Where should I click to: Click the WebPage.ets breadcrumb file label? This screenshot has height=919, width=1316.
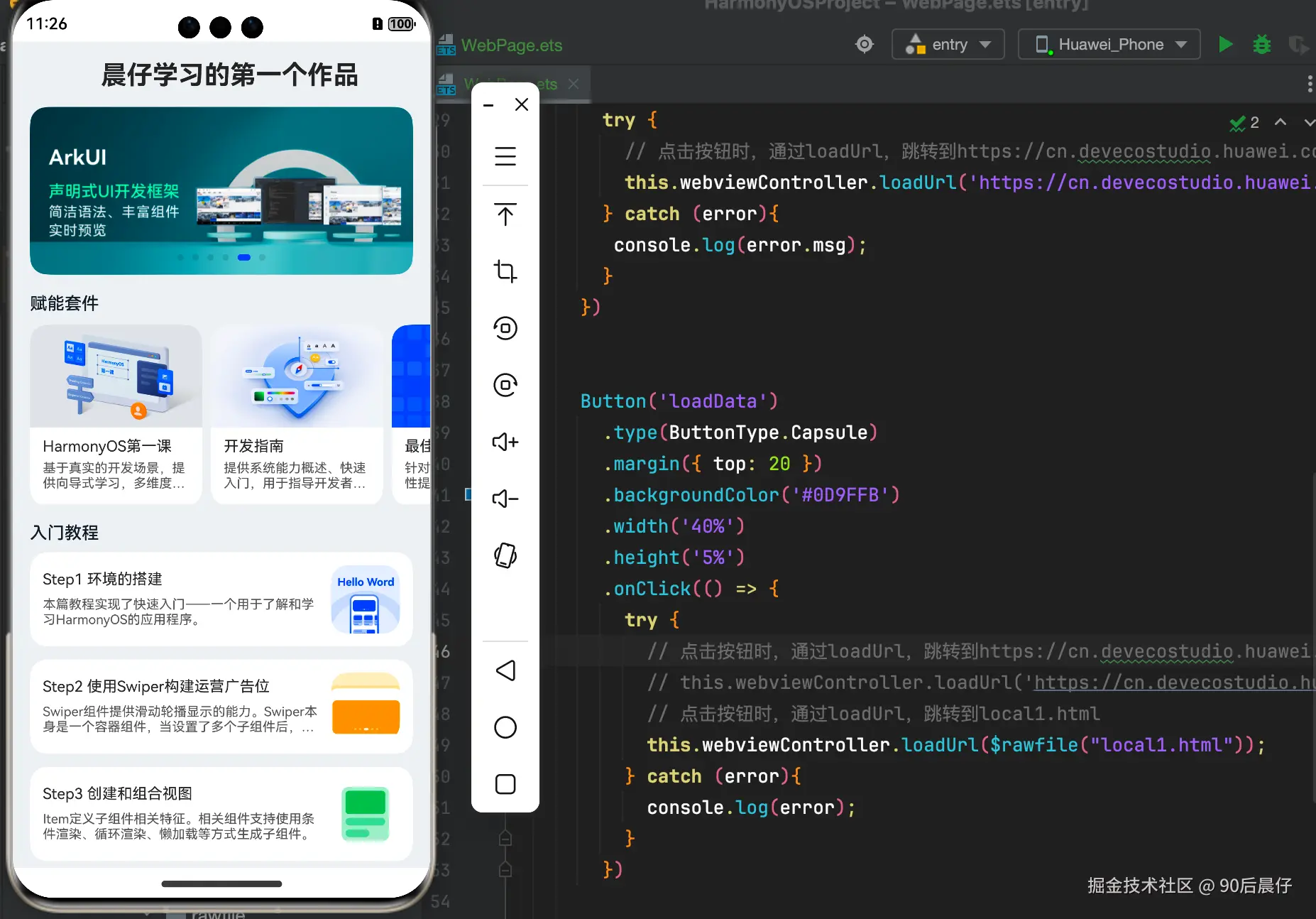tap(511, 45)
